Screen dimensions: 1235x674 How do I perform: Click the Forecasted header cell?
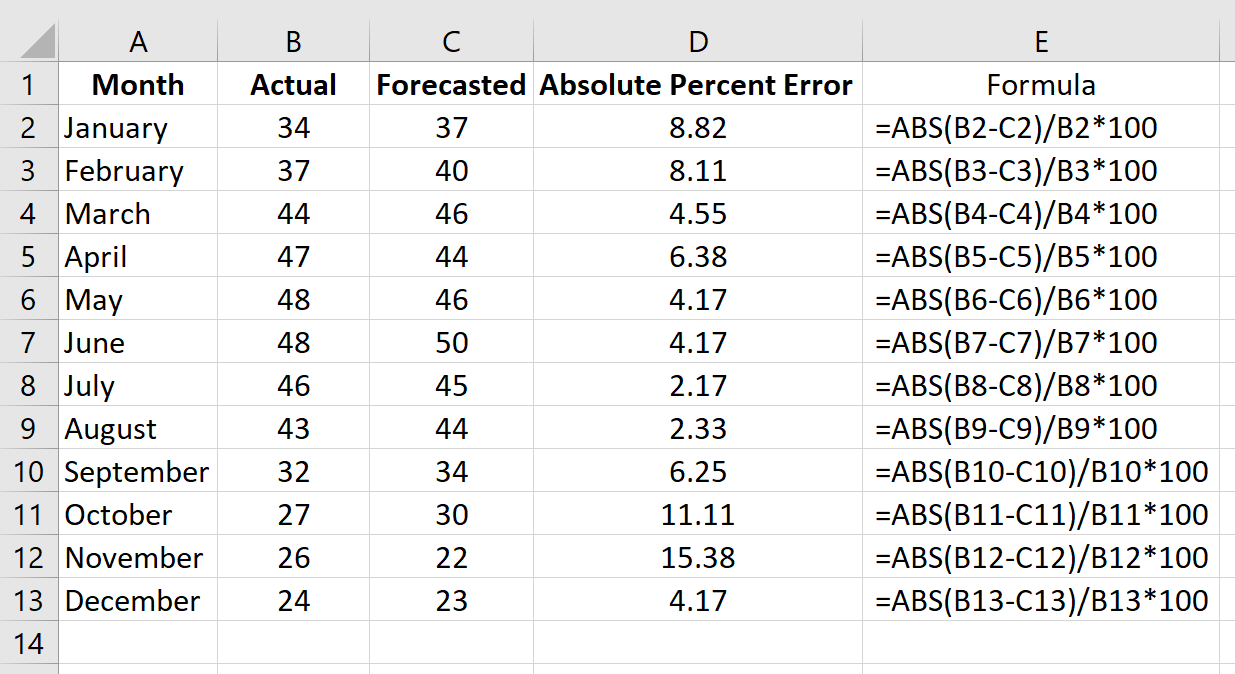tap(450, 85)
